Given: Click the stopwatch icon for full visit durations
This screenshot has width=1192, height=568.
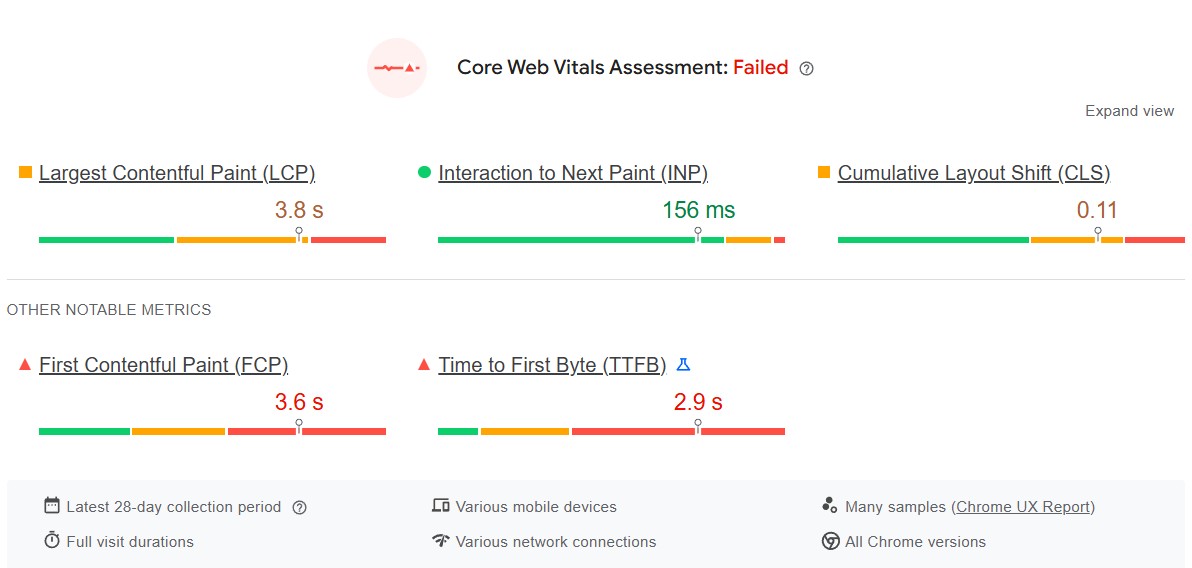Looking at the screenshot, I should 52,541.
